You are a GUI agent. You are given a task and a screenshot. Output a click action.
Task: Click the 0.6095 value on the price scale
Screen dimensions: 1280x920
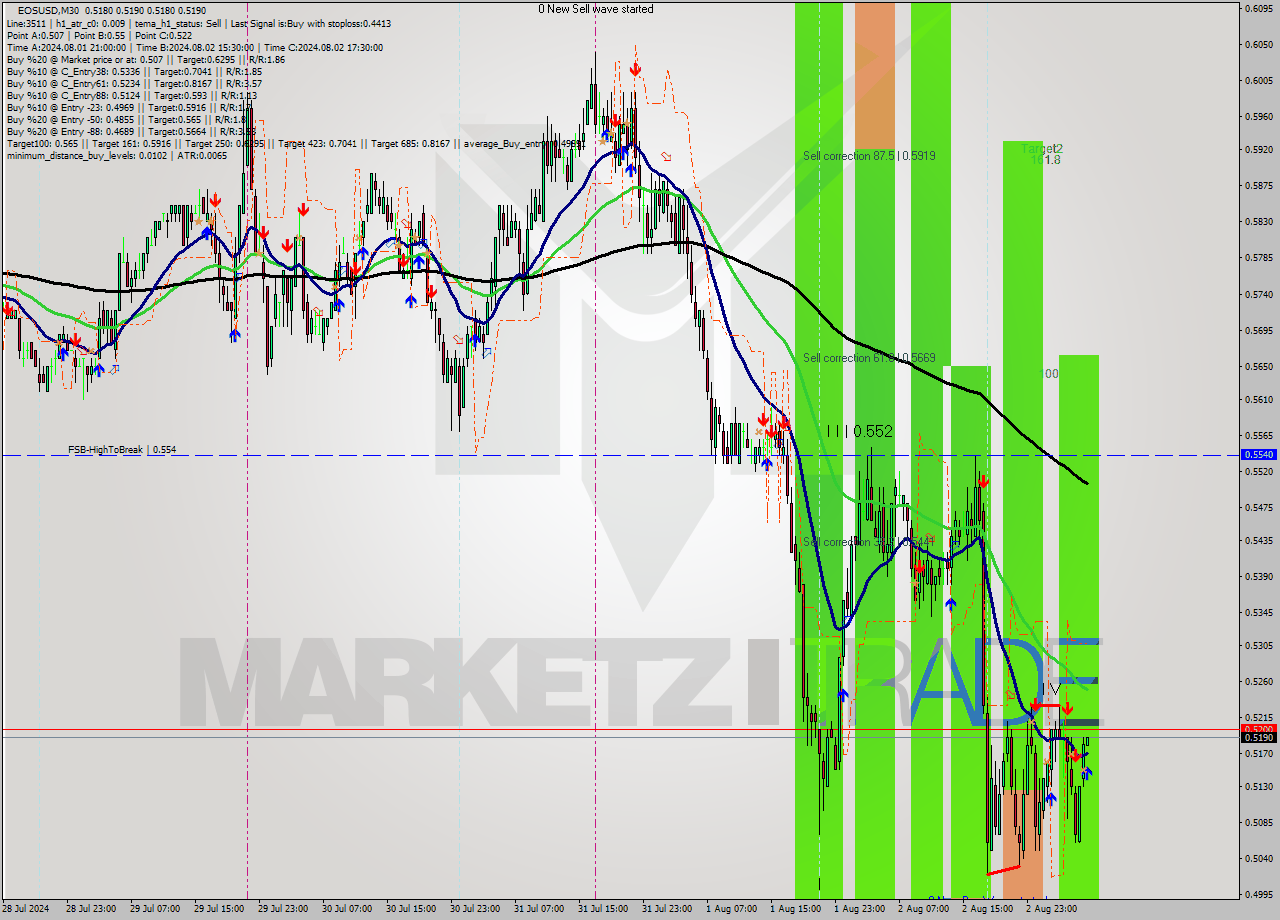pyautogui.click(x=1258, y=8)
